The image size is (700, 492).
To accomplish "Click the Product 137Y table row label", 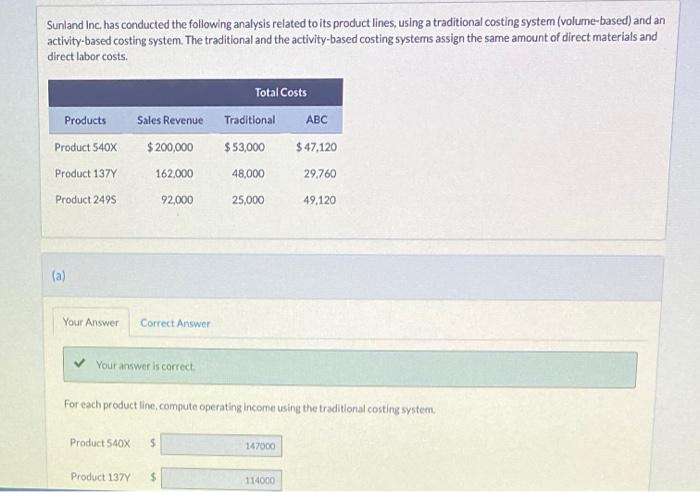I will [x=86, y=173].
